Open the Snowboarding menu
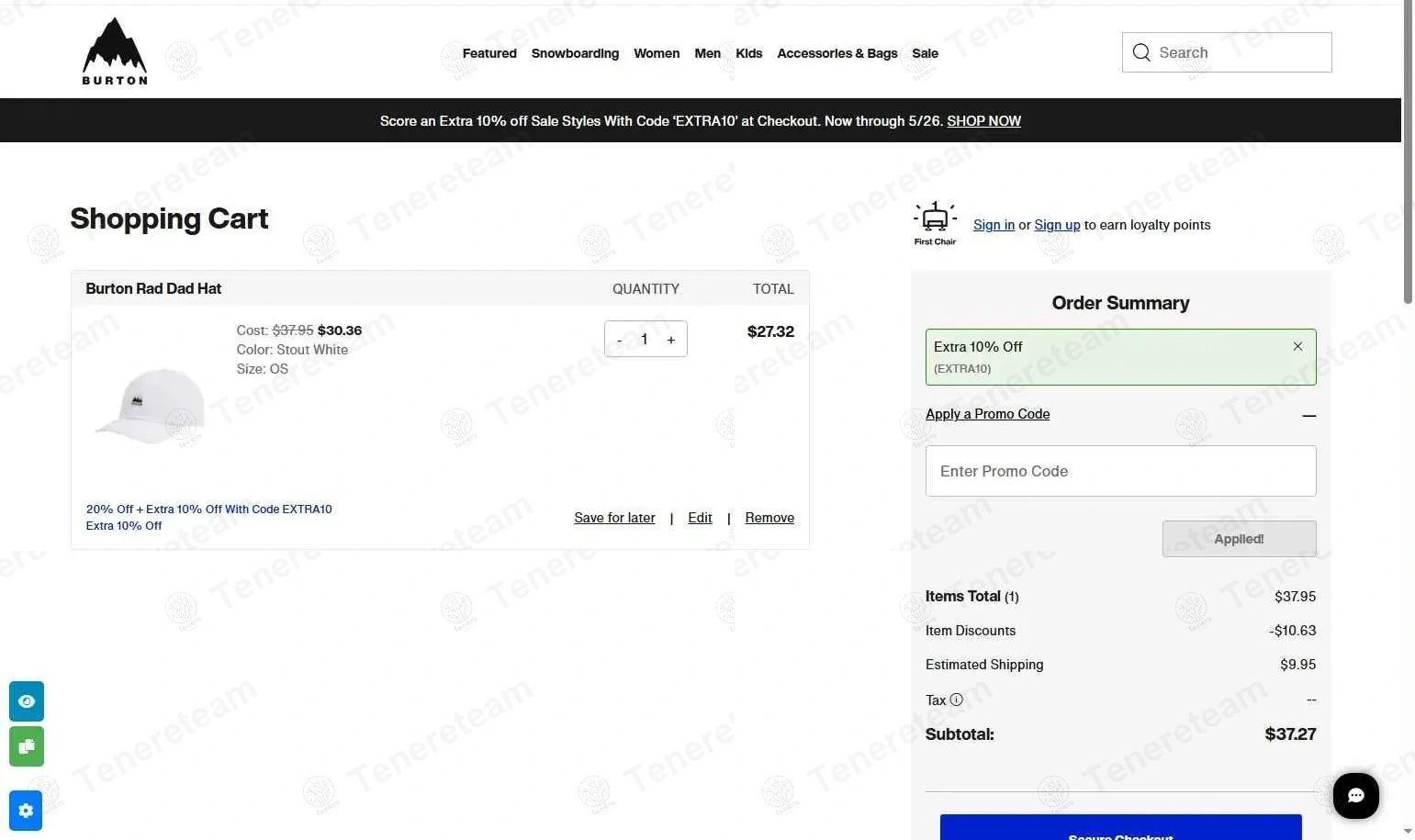The width and height of the screenshot is (1415, 840). click(575, 53)
